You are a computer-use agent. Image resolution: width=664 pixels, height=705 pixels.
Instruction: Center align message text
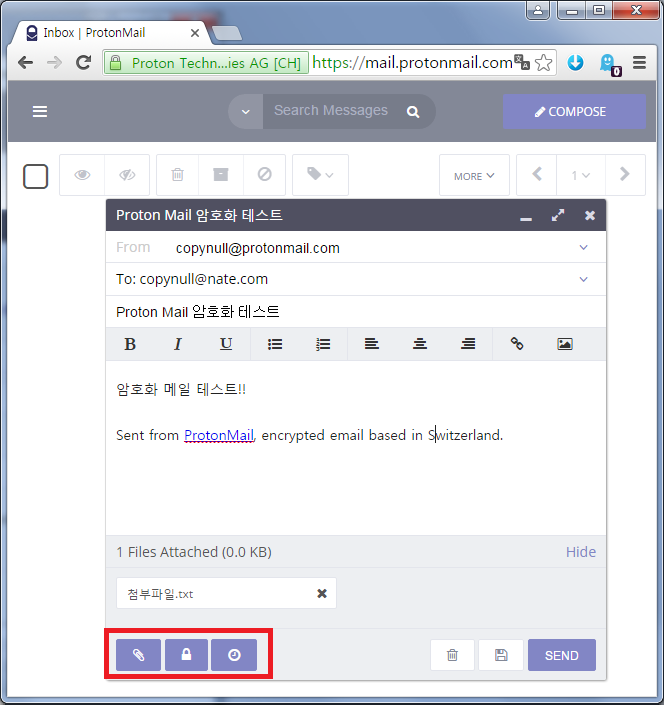pyautogui.click(x=420, y=344)
